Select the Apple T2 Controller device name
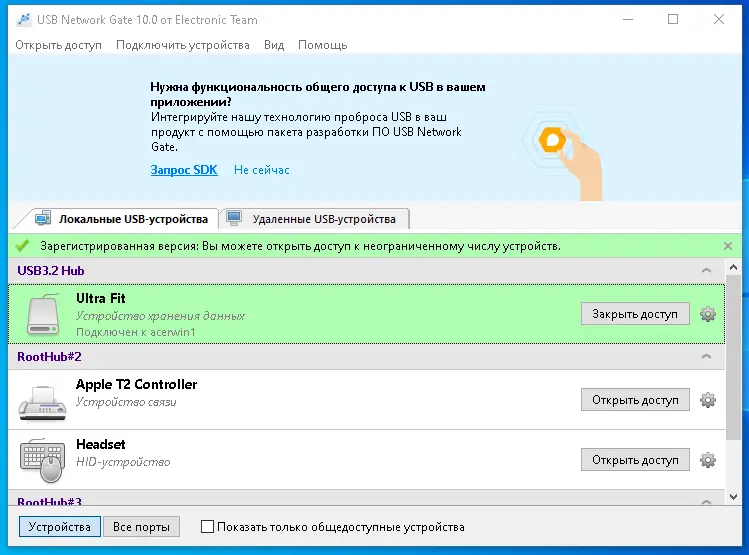This screenshot has width=749, height=555. point(137,384)
